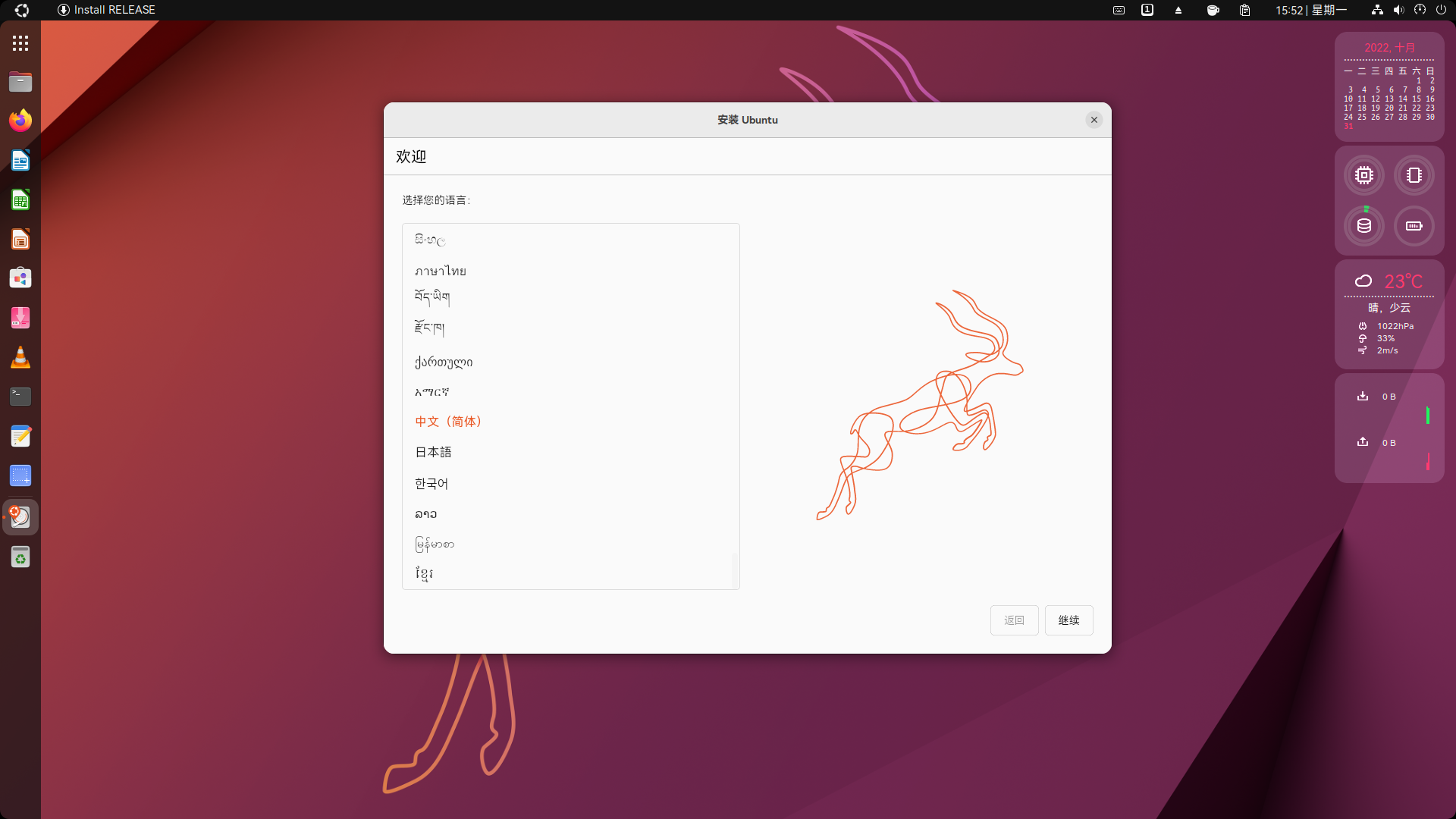Open the text editor notepad icon in the dock
1456x819 pixels.
tap(20, 436)
